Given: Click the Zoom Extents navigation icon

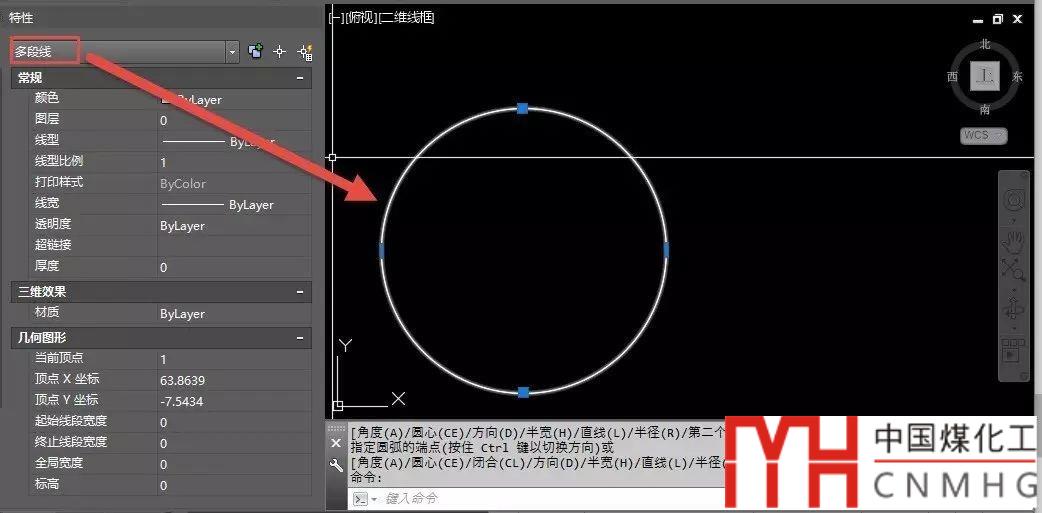Looking at the screenshot, I should [1013, 270].
